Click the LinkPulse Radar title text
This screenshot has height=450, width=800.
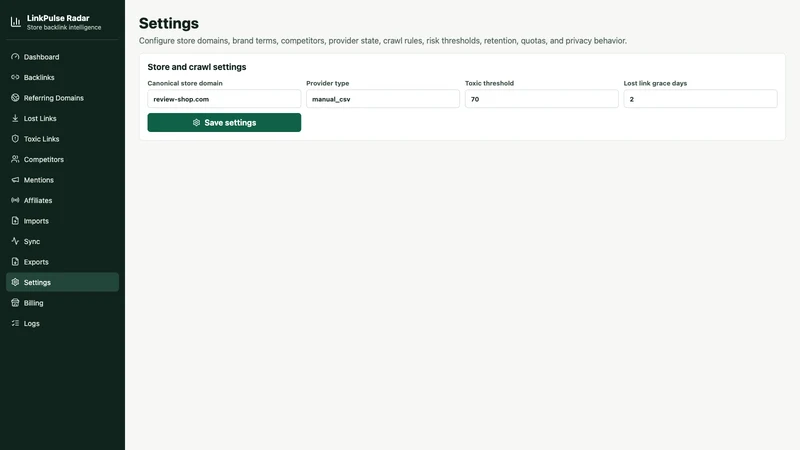[x=58, y=18]
